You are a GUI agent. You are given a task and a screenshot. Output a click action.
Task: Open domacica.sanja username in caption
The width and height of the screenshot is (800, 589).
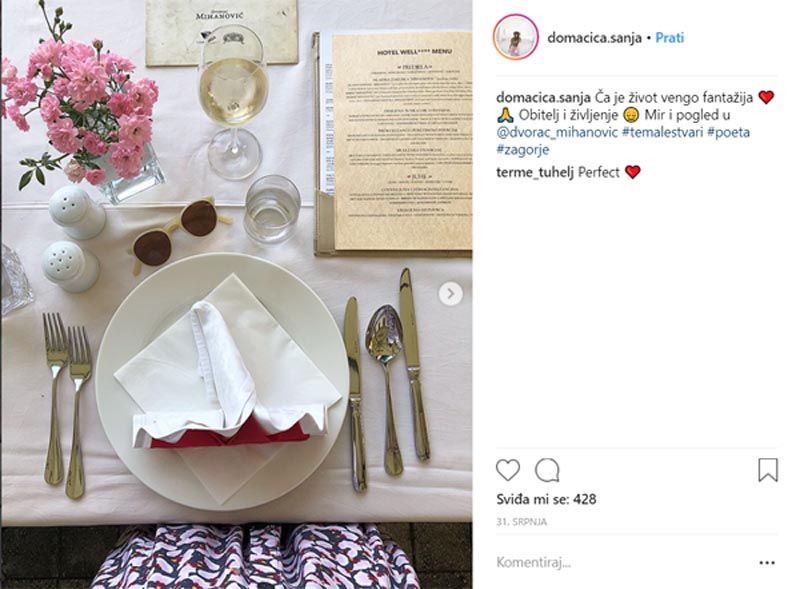543,97
